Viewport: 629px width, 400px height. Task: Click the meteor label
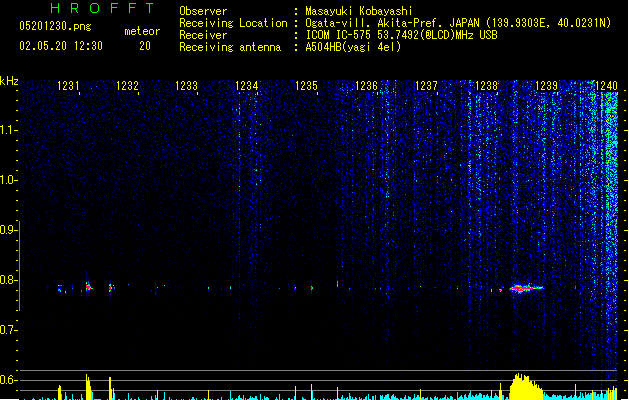[142, 31]
